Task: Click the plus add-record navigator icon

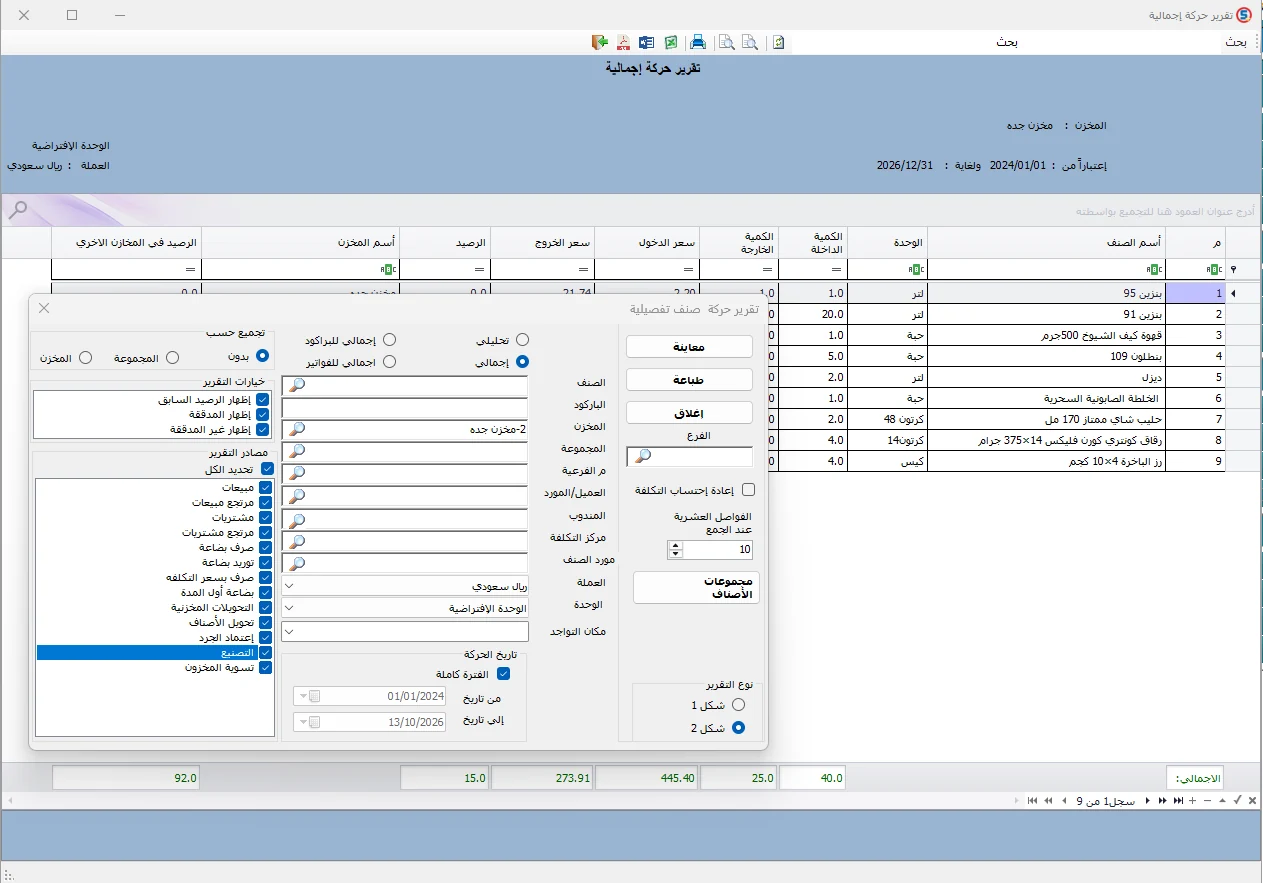Action: 1193,801
